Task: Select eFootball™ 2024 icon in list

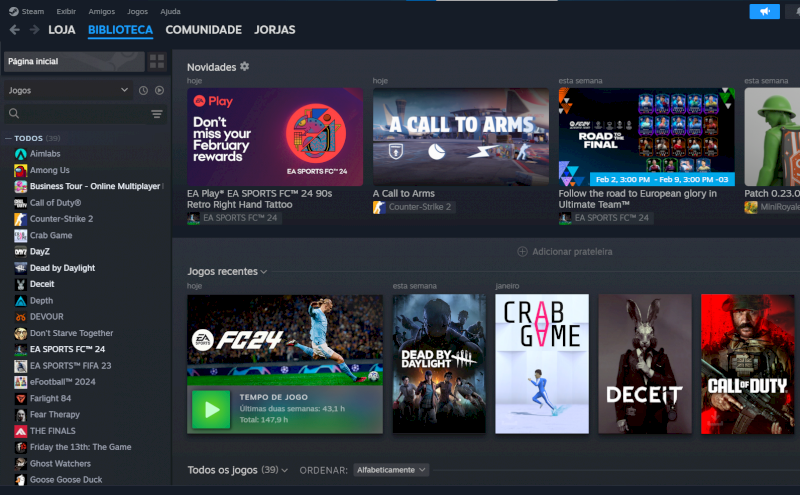Action: tap(20, 382)
